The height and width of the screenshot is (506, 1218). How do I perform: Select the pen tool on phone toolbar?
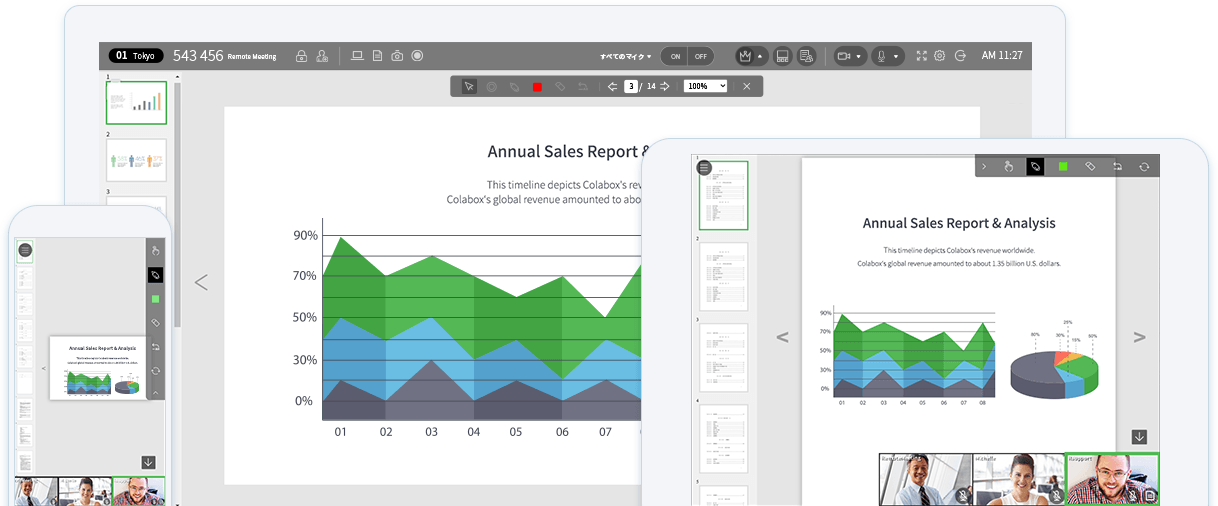(x=155, y=275)
